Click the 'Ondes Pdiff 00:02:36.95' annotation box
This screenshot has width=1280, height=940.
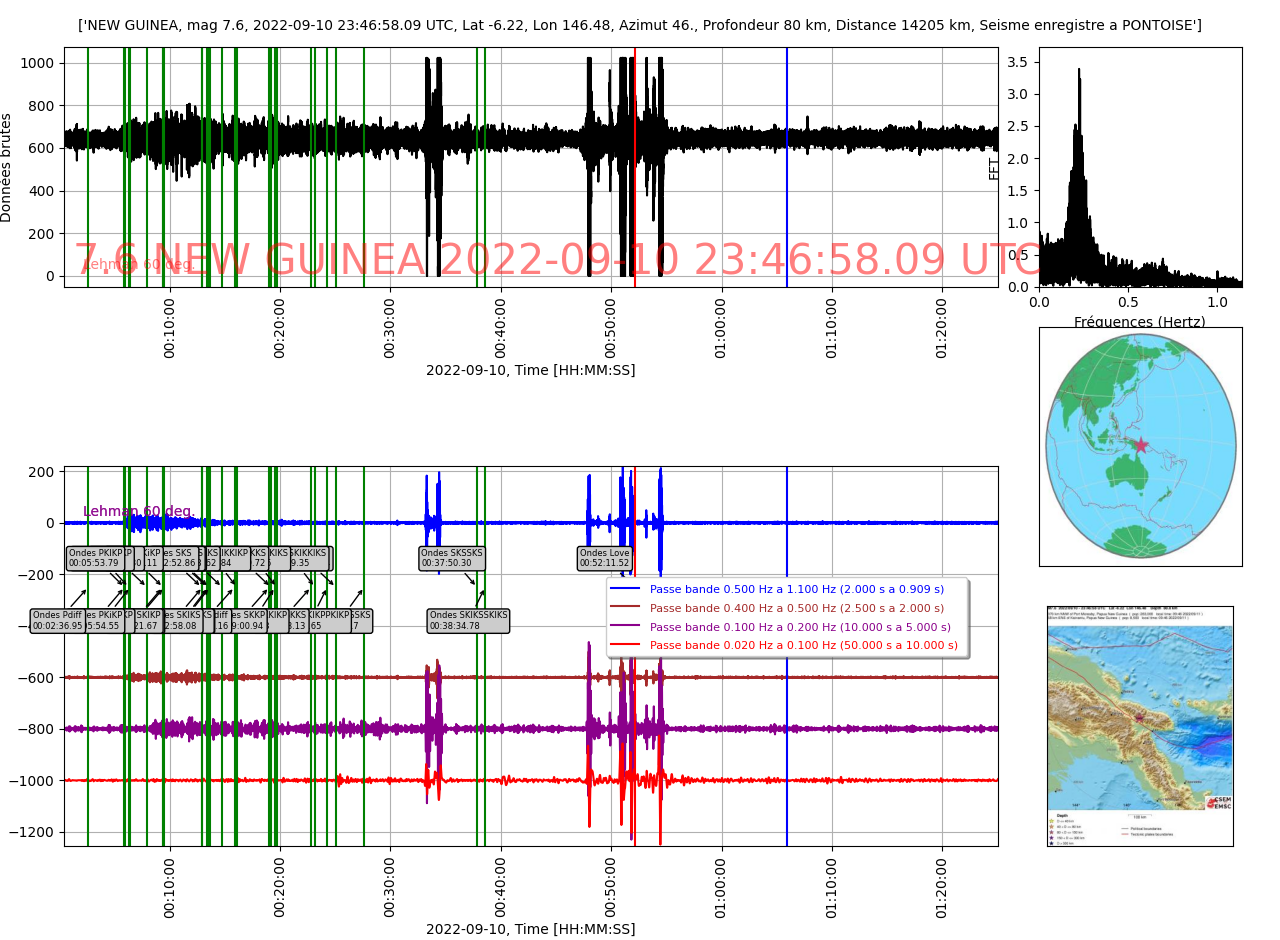(58, 621)
